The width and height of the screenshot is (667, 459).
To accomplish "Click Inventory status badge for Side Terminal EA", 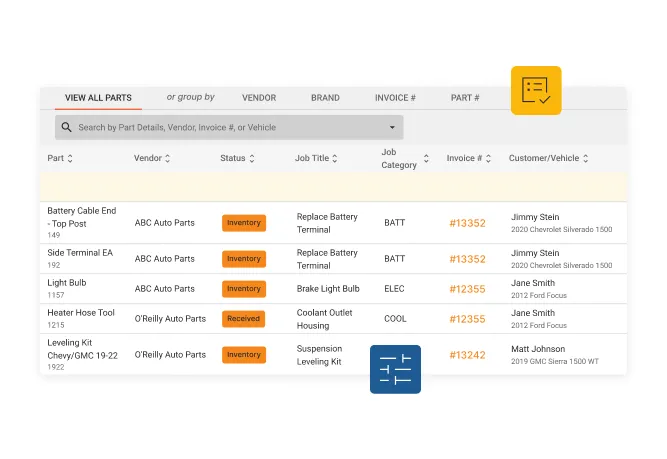I will pyautogui.click(x=244, y=259).
